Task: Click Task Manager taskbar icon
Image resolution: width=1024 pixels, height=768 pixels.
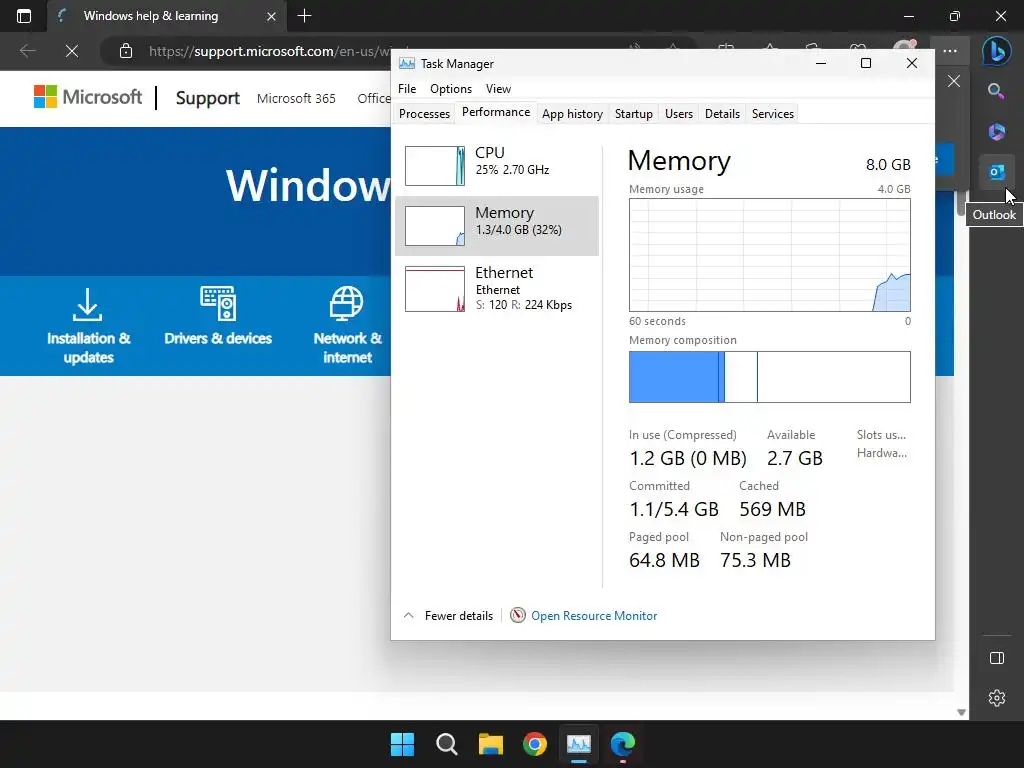Action: tap(579, 744)
